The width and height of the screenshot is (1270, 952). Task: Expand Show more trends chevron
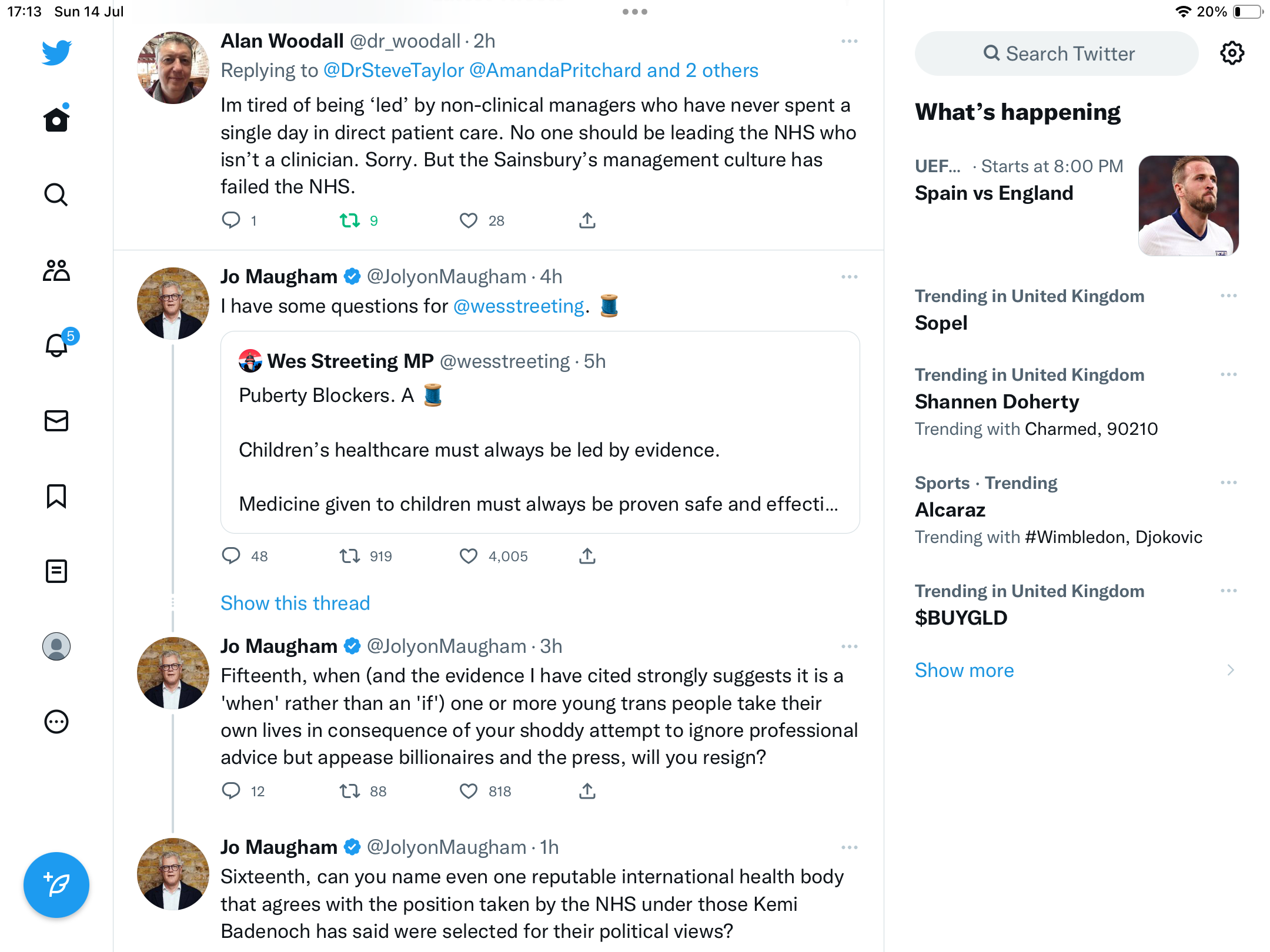pyautogui.click(x=1230, y=671)
